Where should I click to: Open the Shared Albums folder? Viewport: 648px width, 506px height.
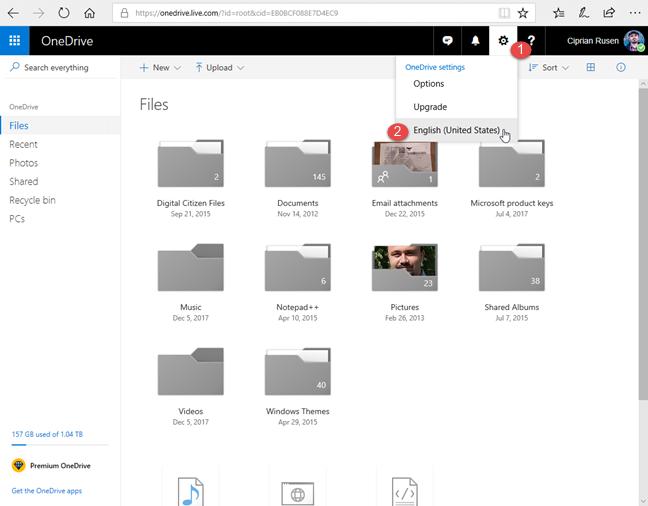pos(512,267)
